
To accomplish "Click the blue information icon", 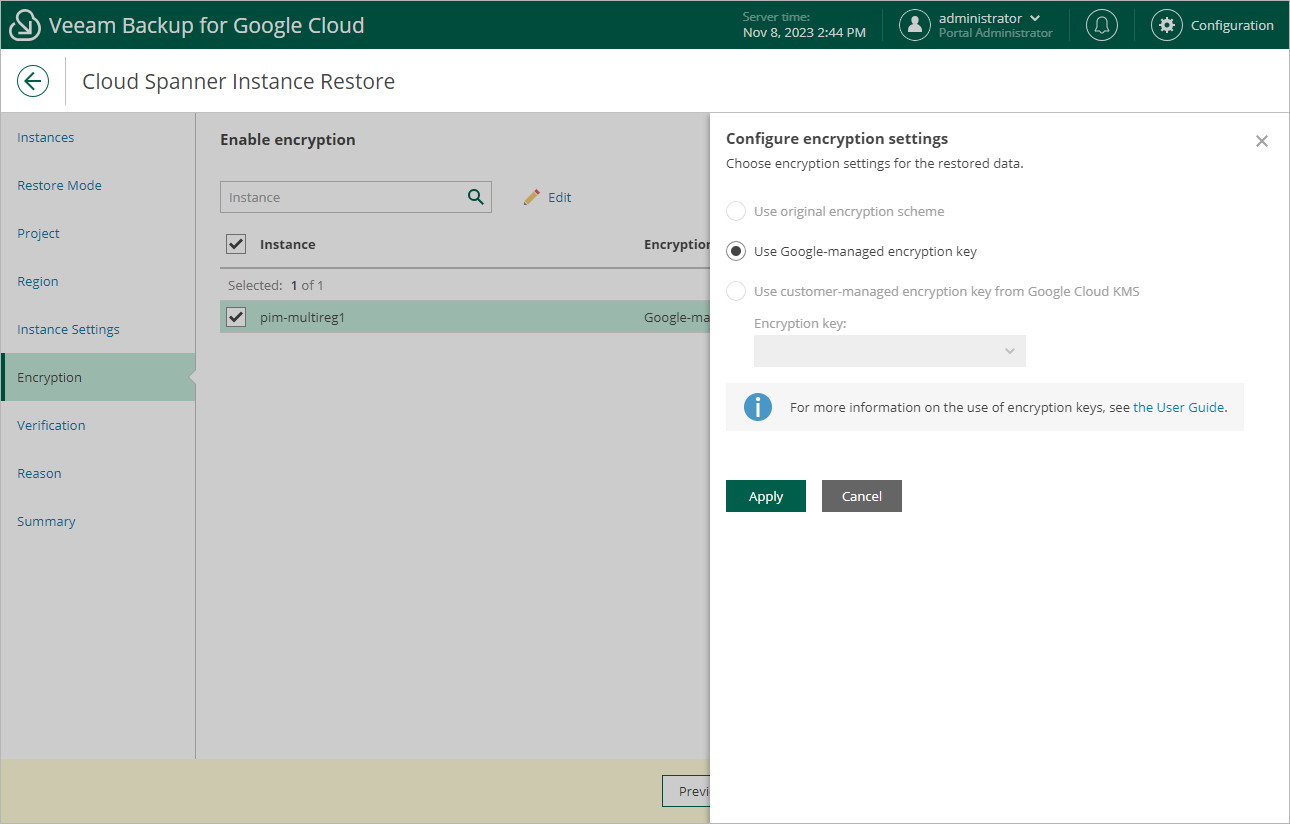I will tap(758, 407).
